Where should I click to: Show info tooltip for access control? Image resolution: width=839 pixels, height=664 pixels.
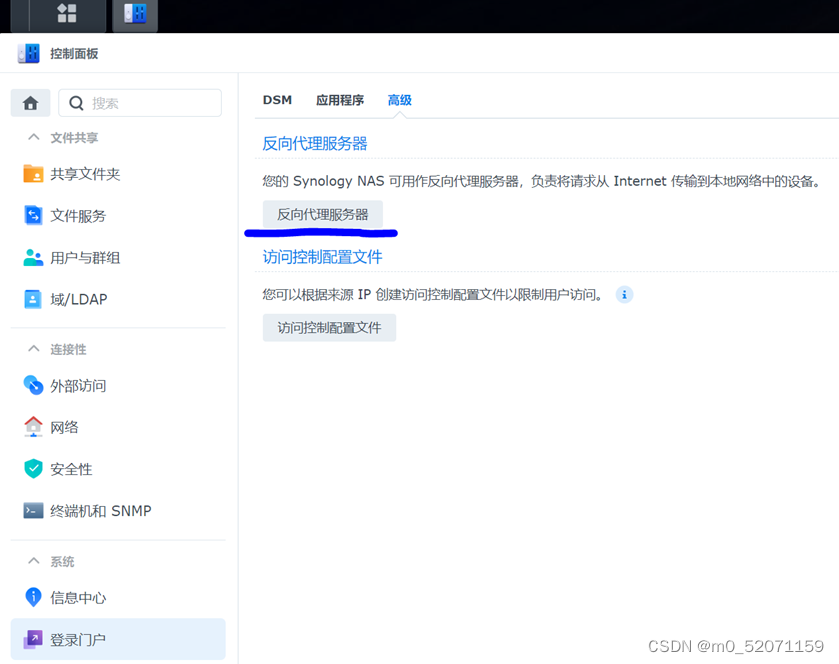point(624,295)
